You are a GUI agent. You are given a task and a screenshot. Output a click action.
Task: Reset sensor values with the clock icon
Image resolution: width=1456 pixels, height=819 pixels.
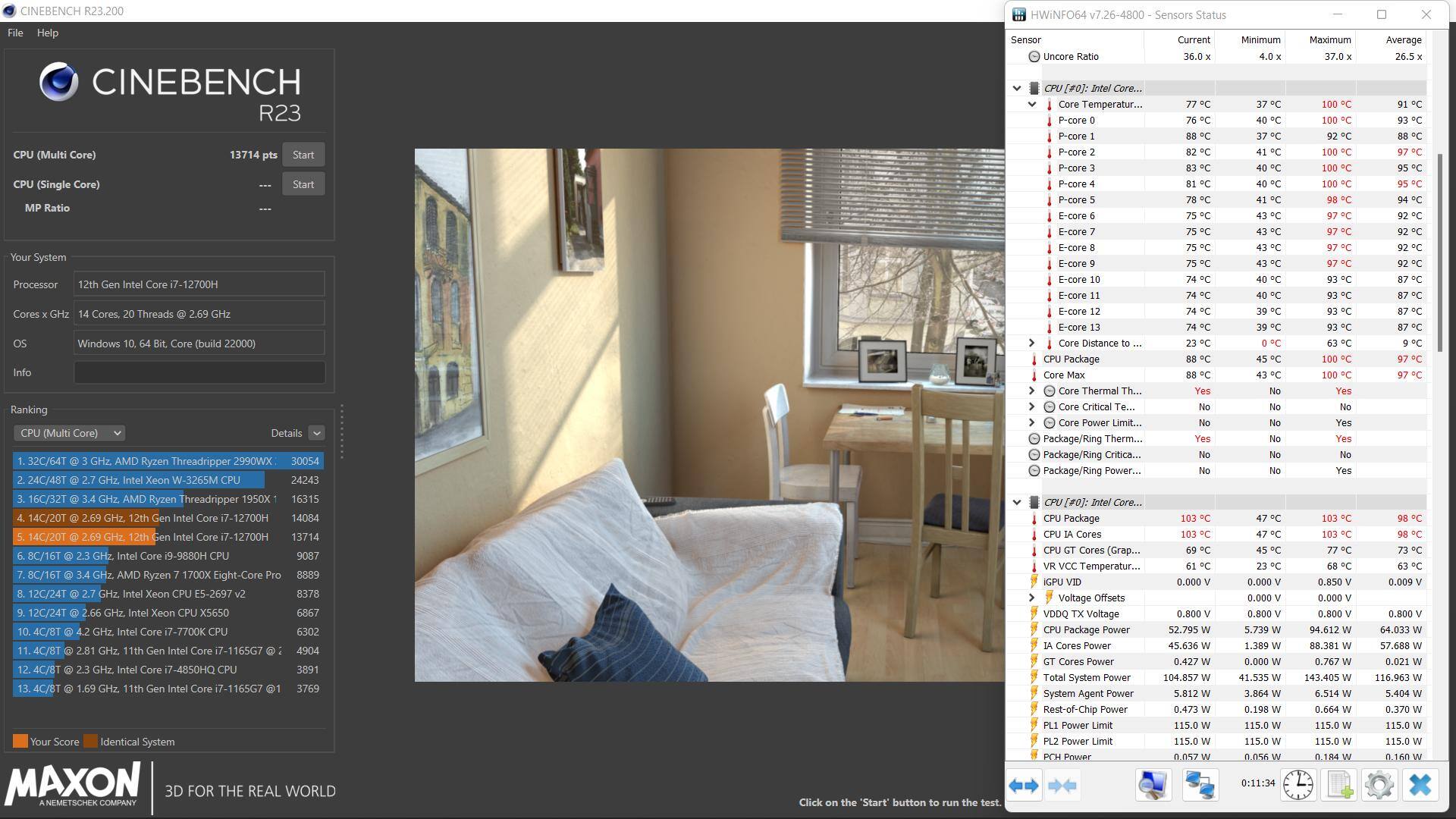coord(1298,785)
